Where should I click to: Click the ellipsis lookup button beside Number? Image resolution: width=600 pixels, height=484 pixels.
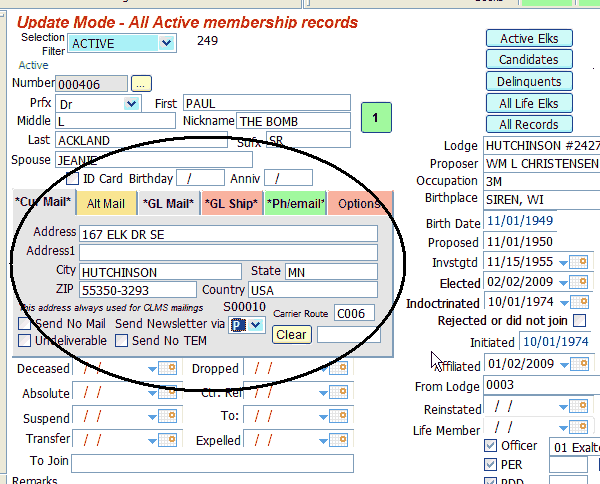141,83
